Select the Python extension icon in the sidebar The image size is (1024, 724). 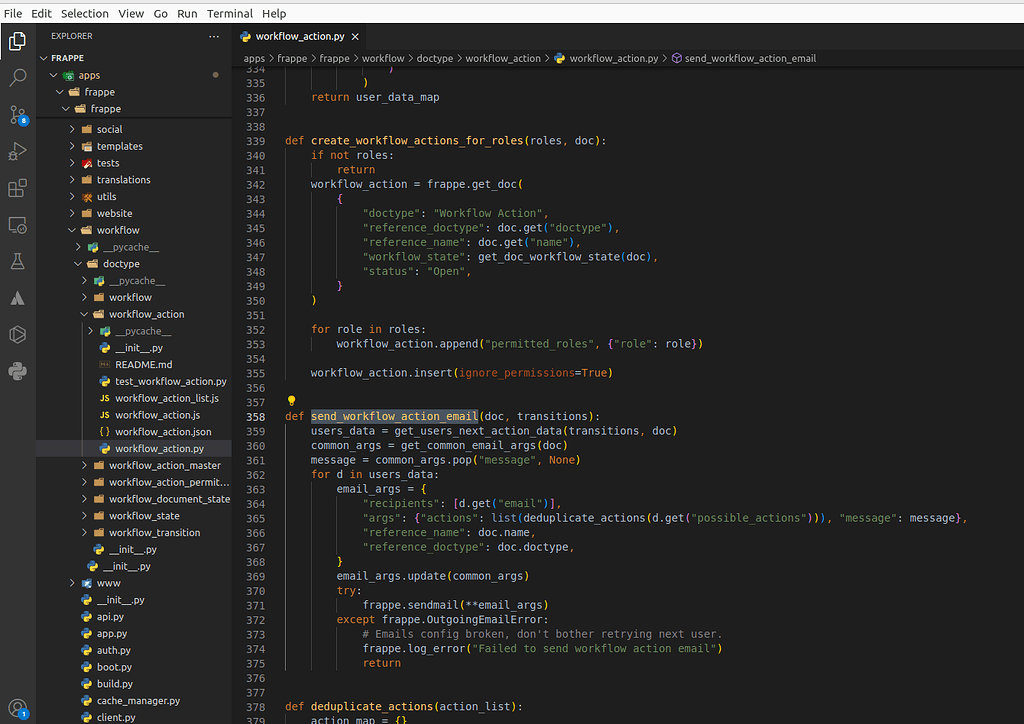(x=18, y=371)
